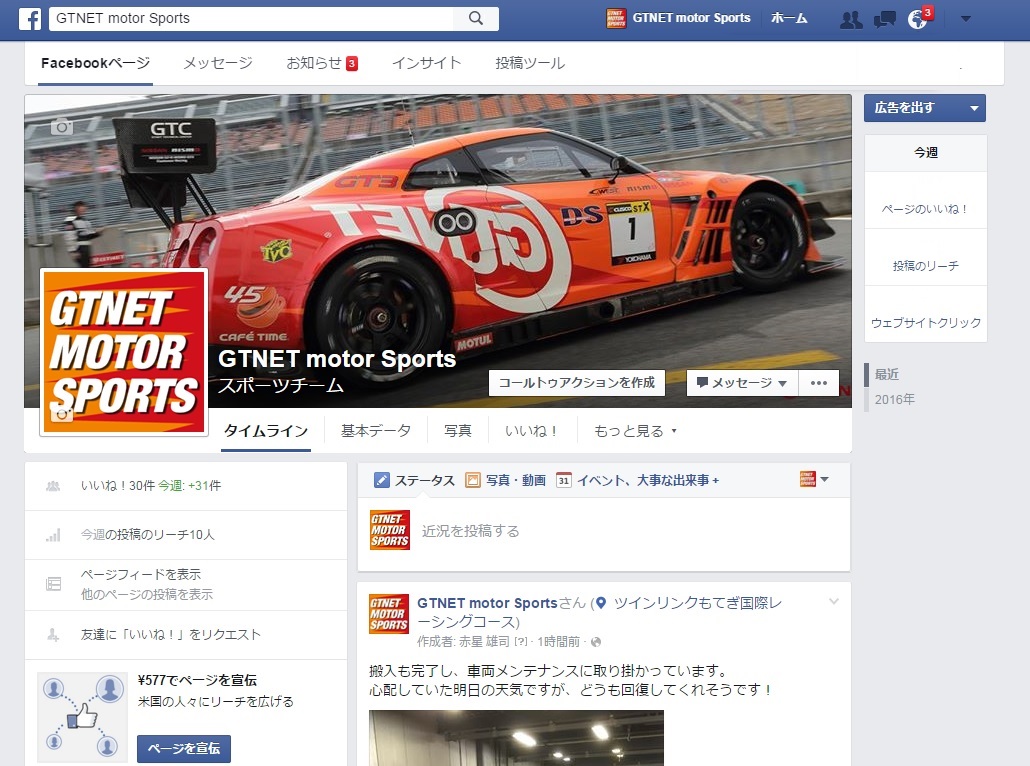1030x766 pixels.
Task: Switch to Facebookページ tab
Action: pyautogui.click(x=95, y=63)
